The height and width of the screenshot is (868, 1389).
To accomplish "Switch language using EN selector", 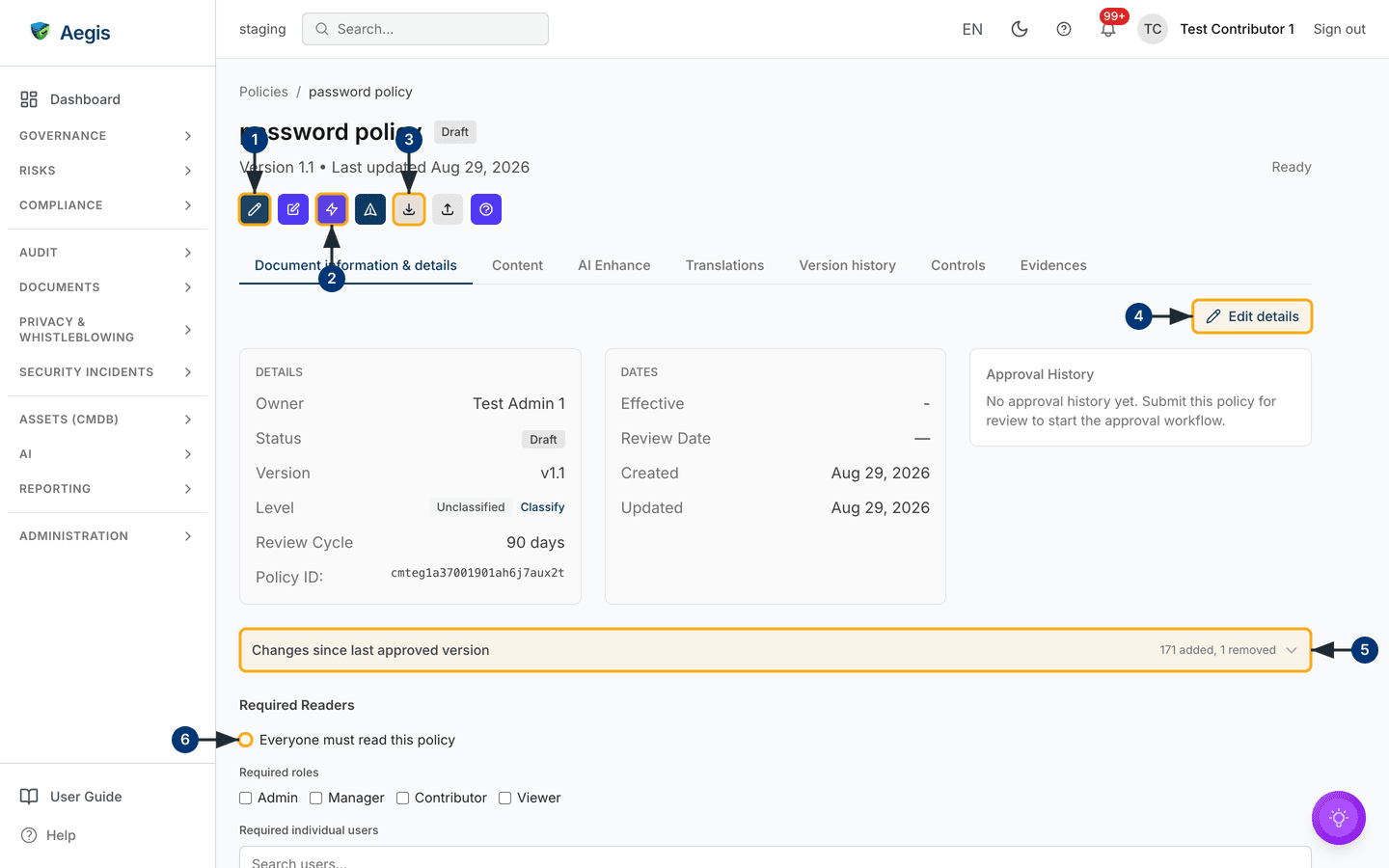I will (972, 29).
